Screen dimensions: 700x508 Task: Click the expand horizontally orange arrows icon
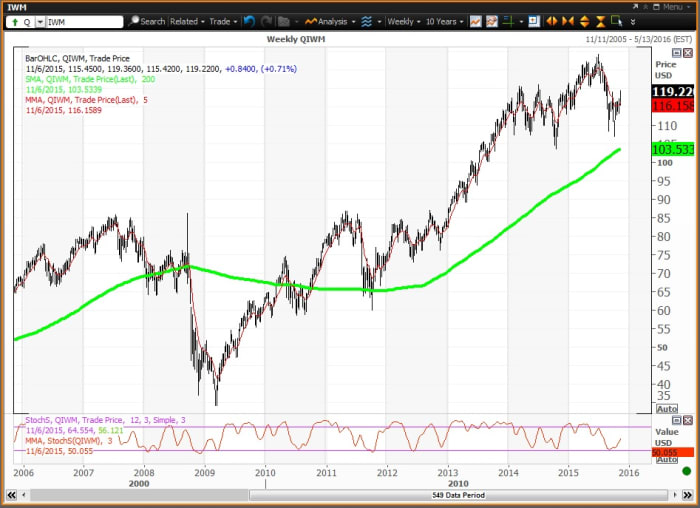552,21
